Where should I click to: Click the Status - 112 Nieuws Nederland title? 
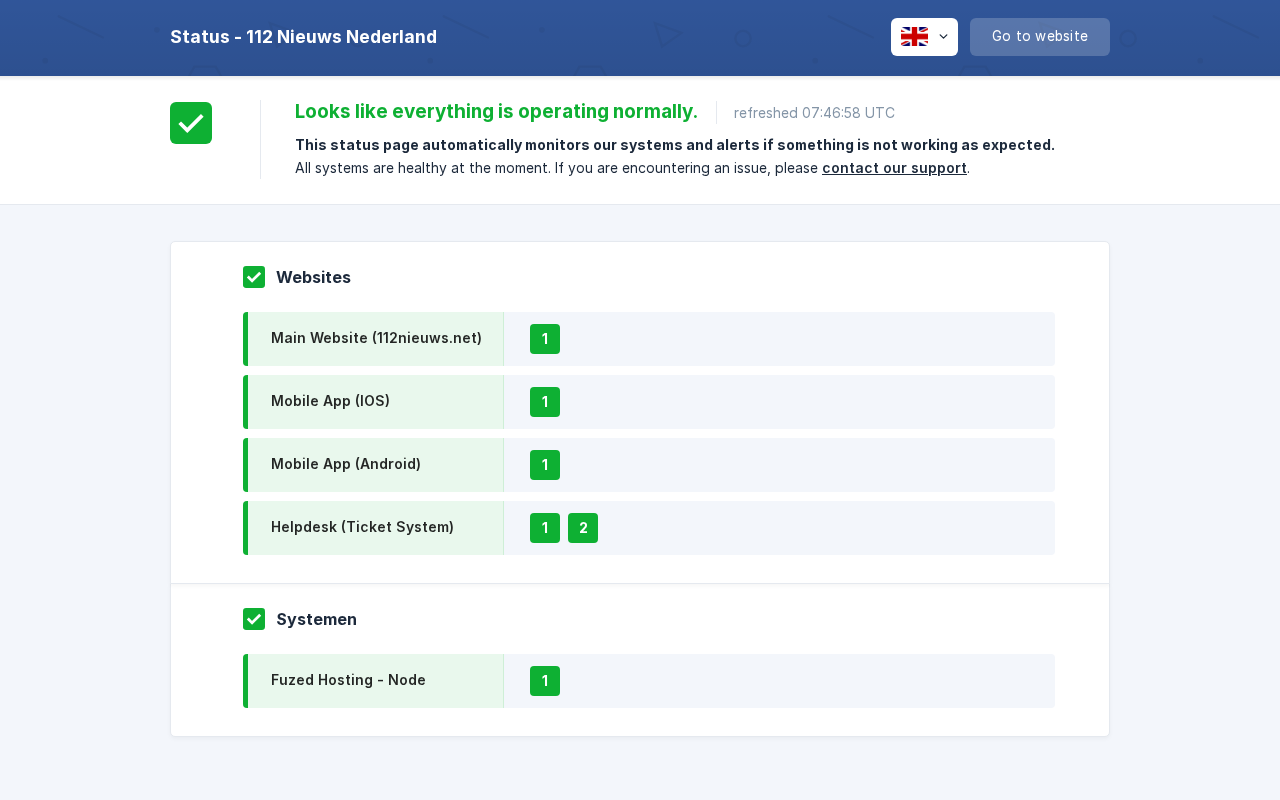[x=303, y=37]
